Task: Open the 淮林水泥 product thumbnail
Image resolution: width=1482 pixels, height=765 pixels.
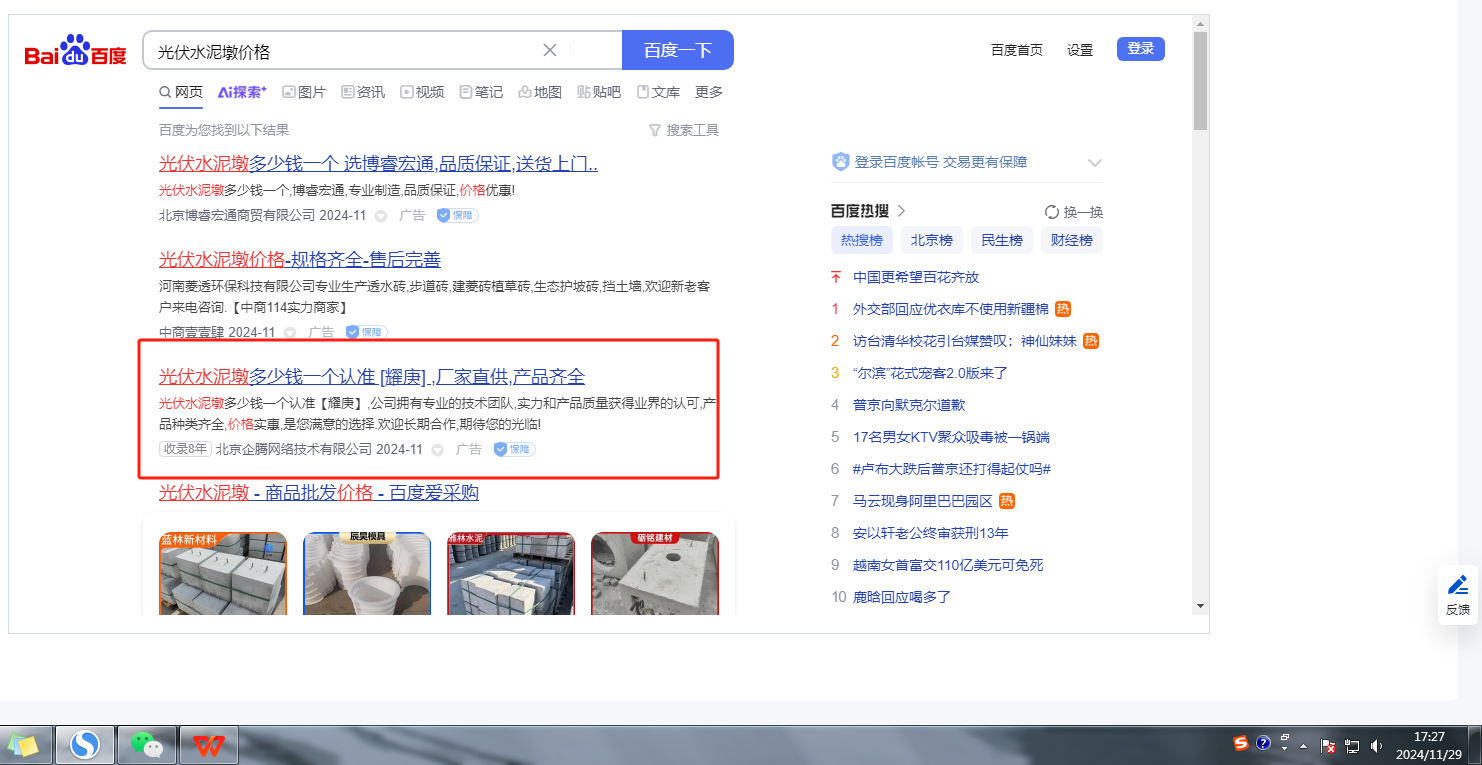Action: (x=511, y=573)
